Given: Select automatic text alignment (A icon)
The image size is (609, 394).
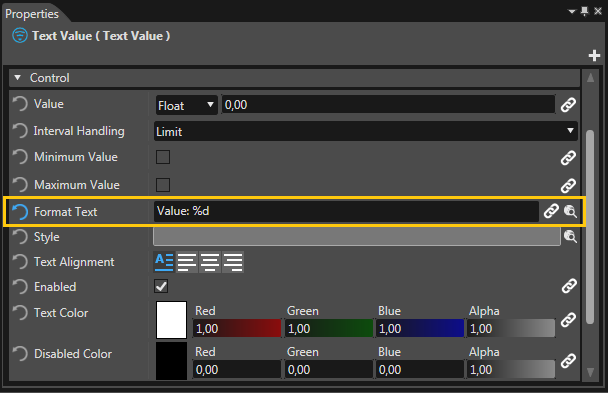Looking at the screenshot, I should click(x=164, y=262).
